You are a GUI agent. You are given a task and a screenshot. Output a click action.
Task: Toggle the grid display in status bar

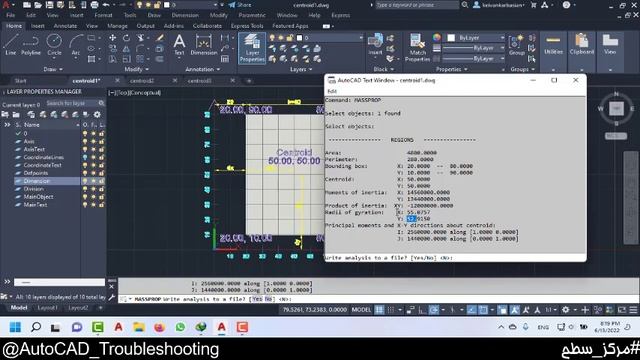[x=380, y=310]
